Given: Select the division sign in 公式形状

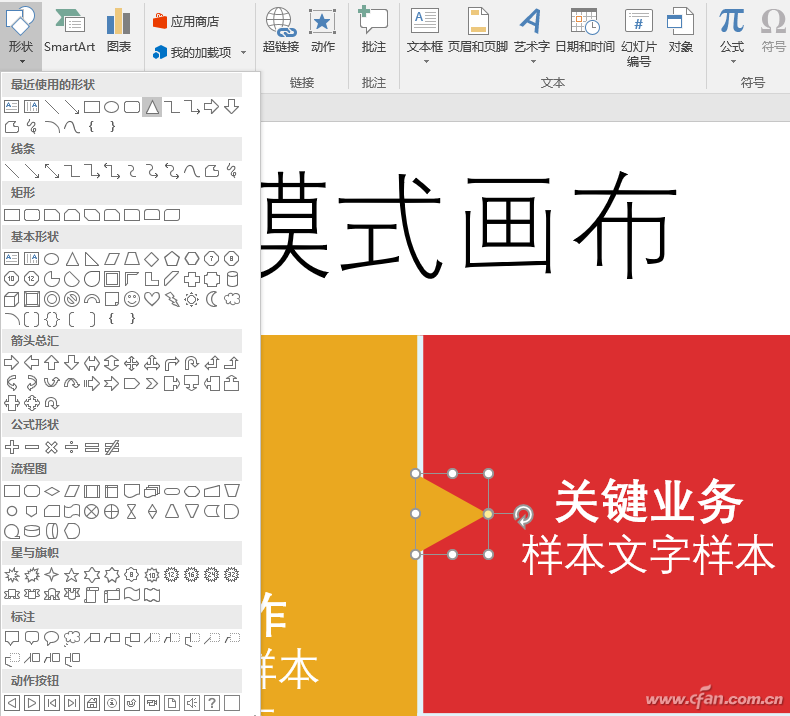Looking at the screenshot, I should coord(72,447).
